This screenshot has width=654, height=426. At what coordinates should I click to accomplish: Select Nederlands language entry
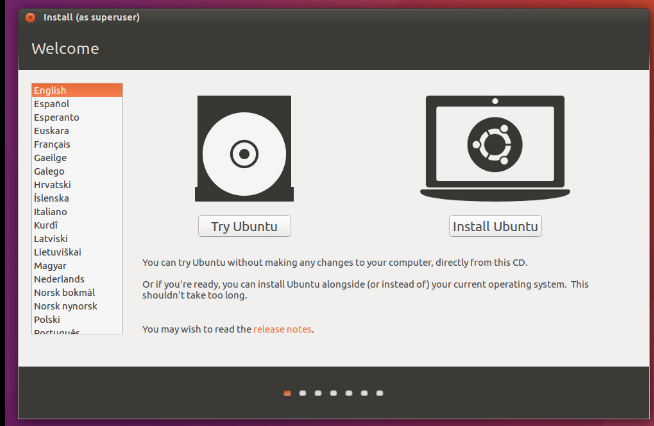click(x=77, y=279)
